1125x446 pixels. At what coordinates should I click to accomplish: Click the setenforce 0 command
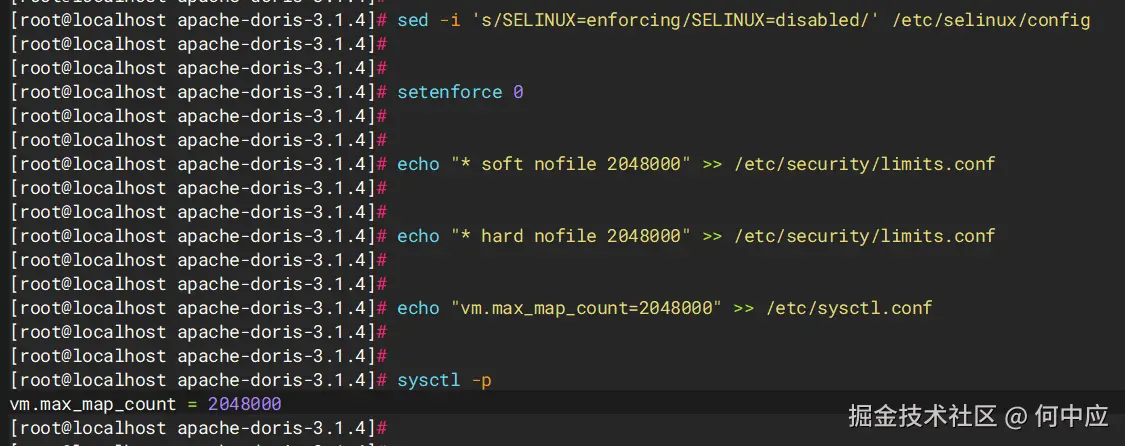click(x=460, y=92)
